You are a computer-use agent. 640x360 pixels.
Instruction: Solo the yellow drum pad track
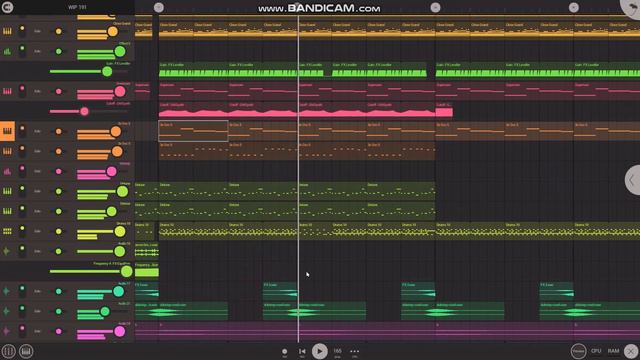point(37,231)
